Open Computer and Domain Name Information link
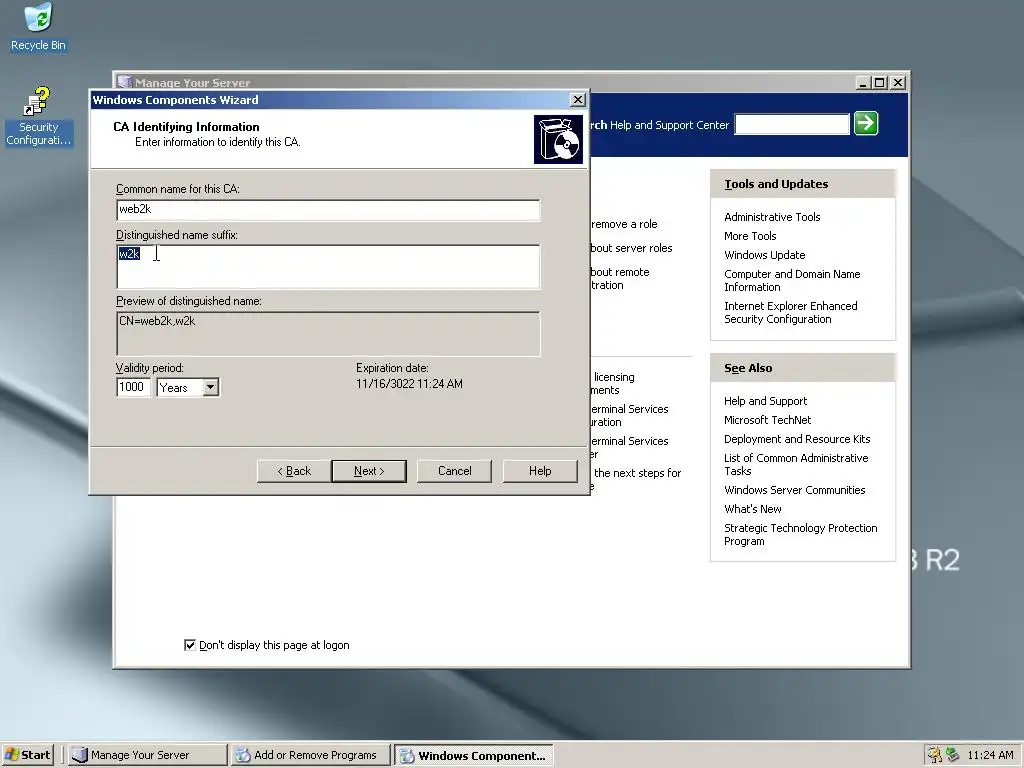 [x=792, y=280]
